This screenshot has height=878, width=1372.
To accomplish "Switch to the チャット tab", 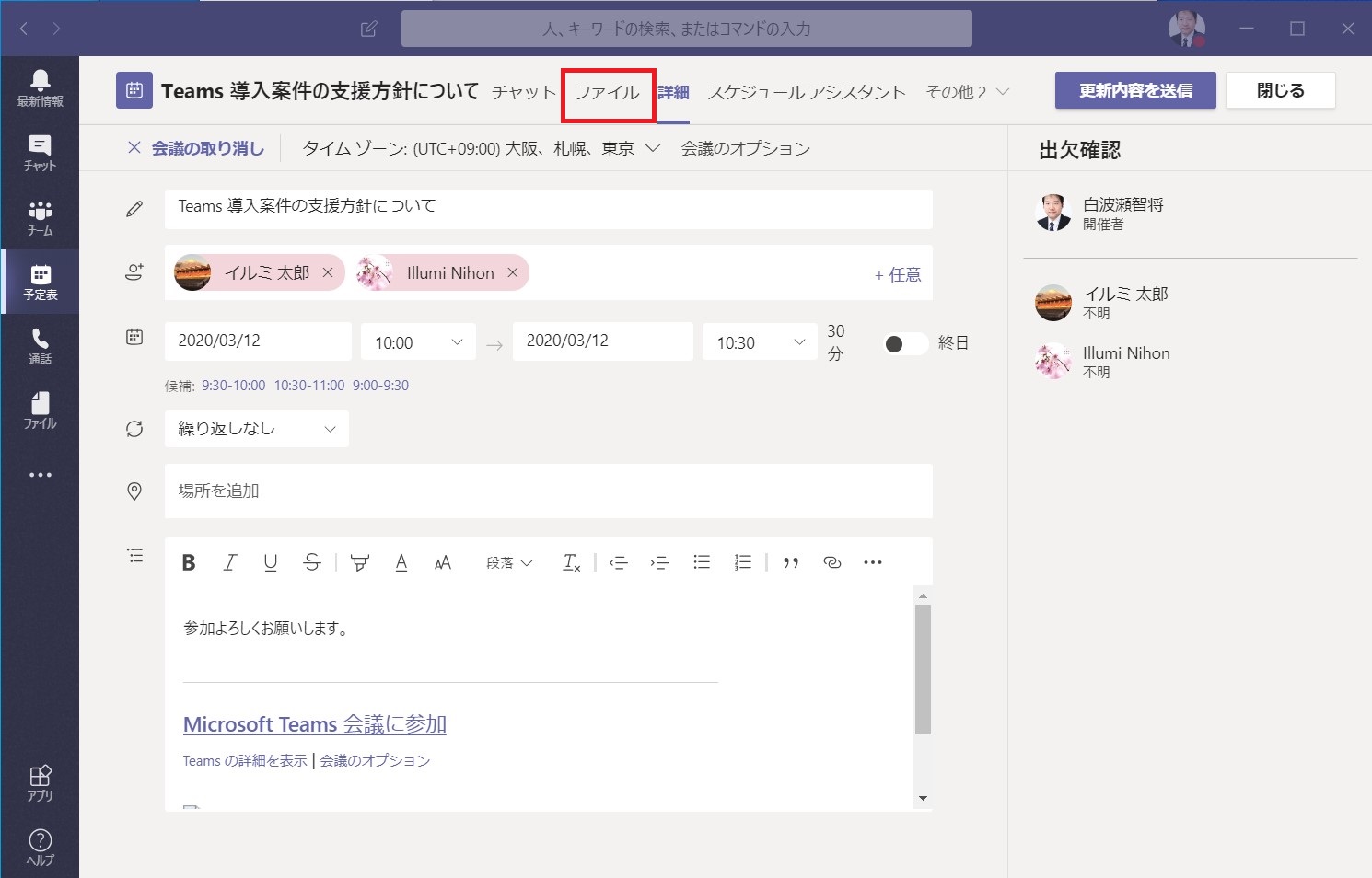I will tap(524, 92).
